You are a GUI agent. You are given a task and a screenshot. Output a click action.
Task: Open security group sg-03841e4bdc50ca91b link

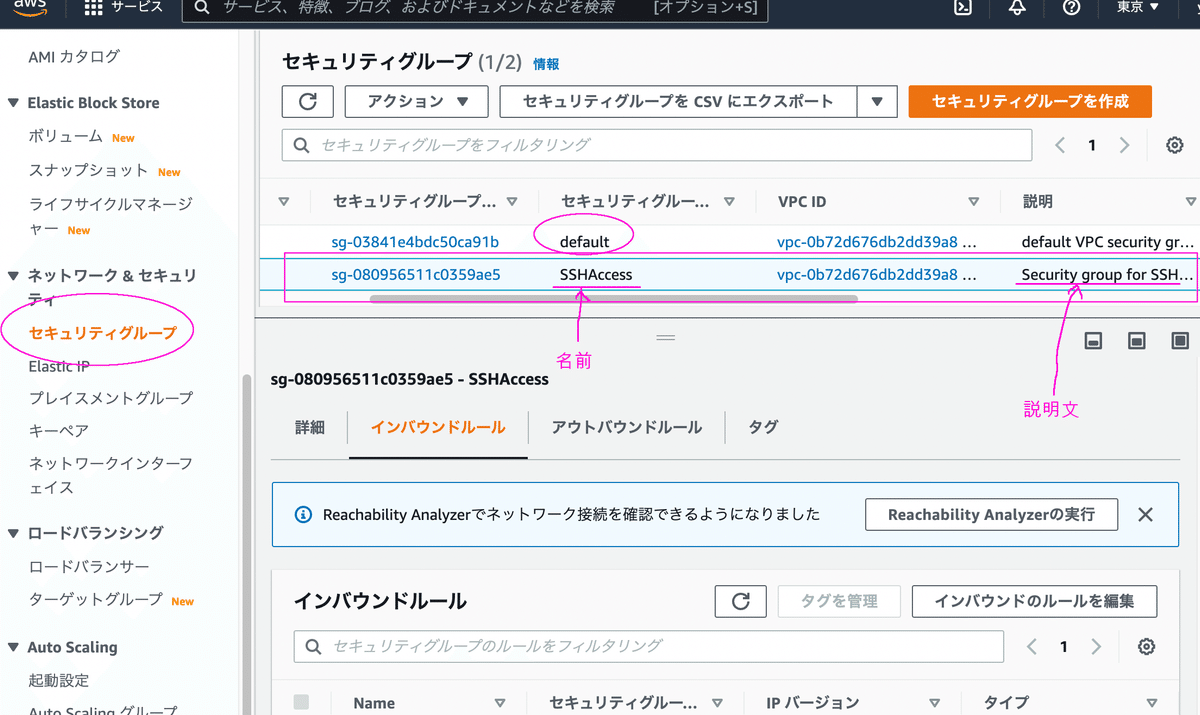pos(415,242)
